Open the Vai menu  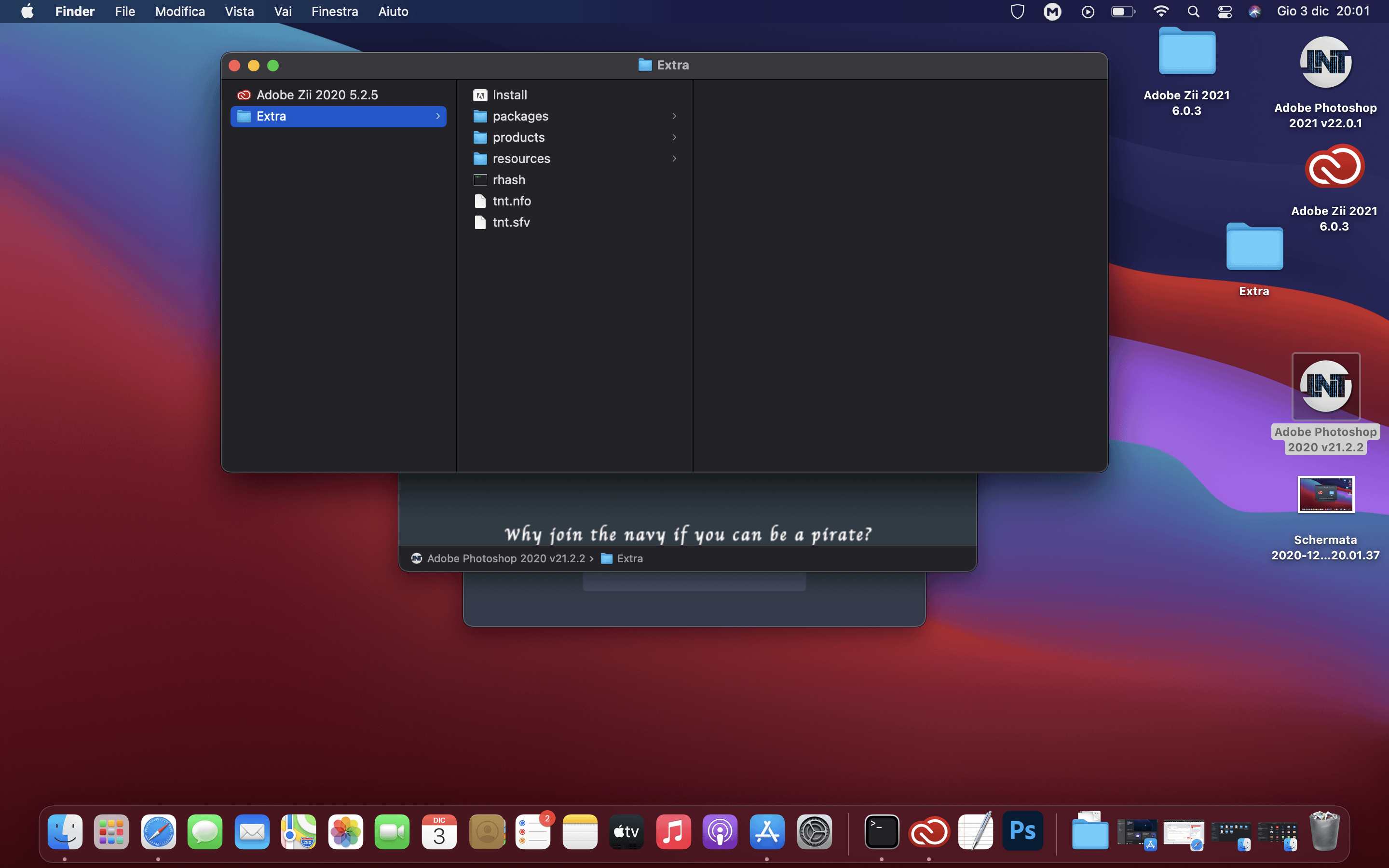(x=283, y=12)
